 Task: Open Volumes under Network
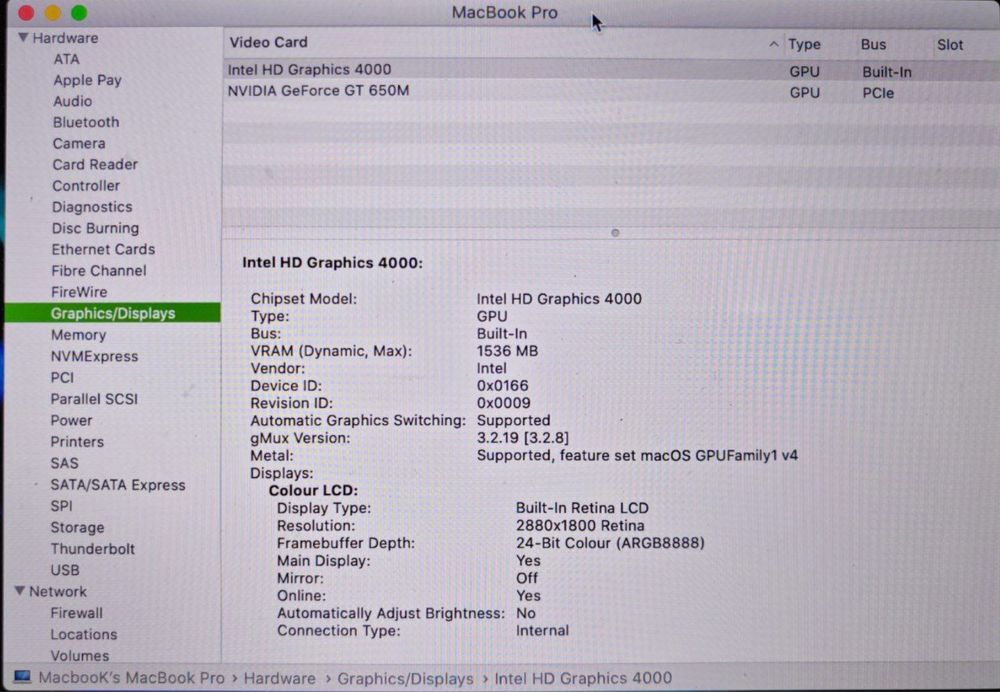click(80, 656)
